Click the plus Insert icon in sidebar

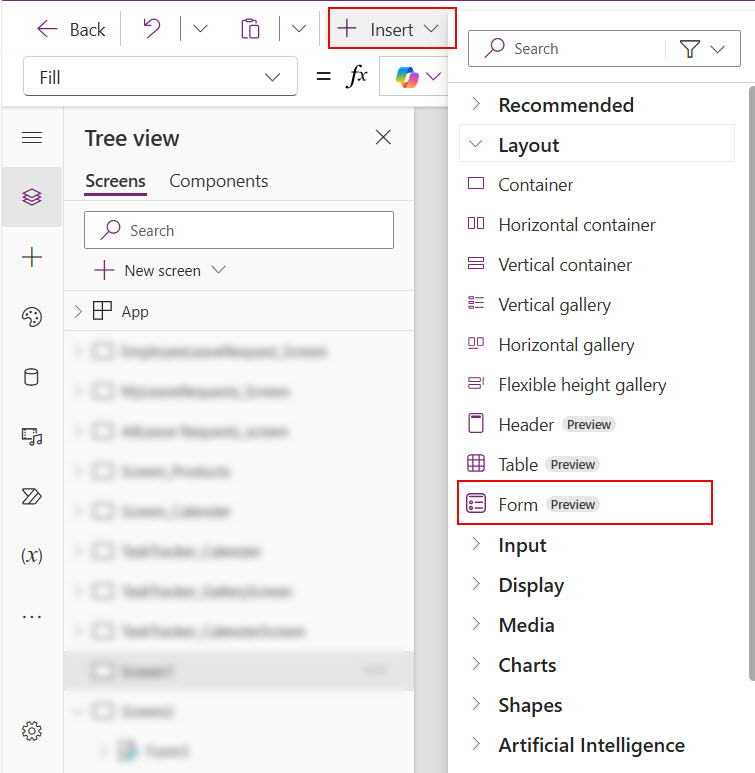[32, 257]
